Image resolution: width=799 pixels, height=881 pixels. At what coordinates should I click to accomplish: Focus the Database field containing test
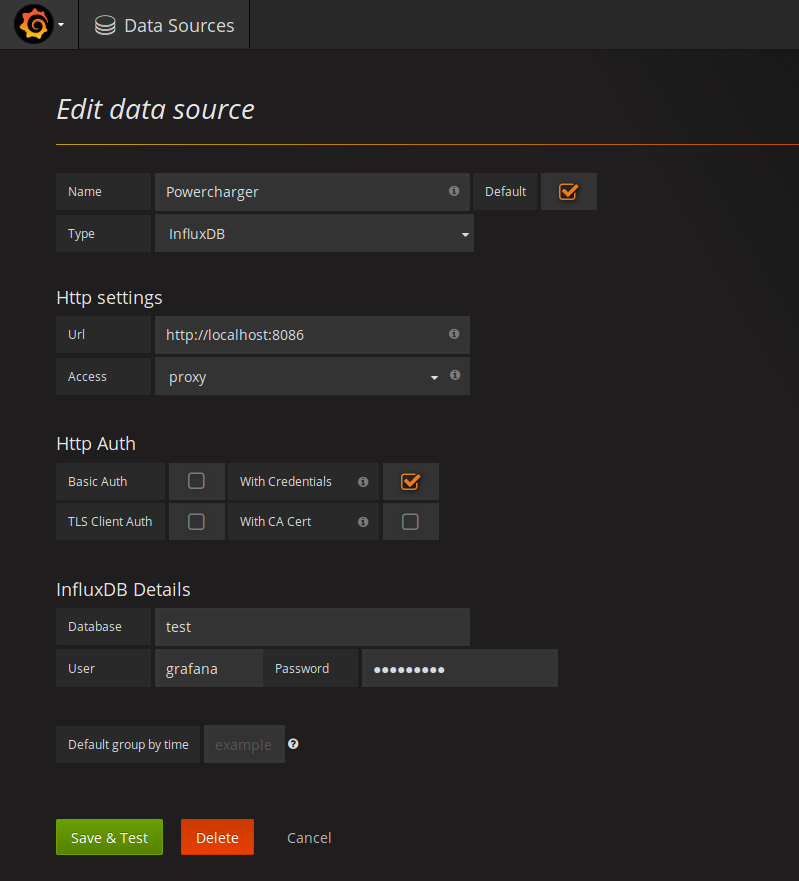(x=312, y=626)
